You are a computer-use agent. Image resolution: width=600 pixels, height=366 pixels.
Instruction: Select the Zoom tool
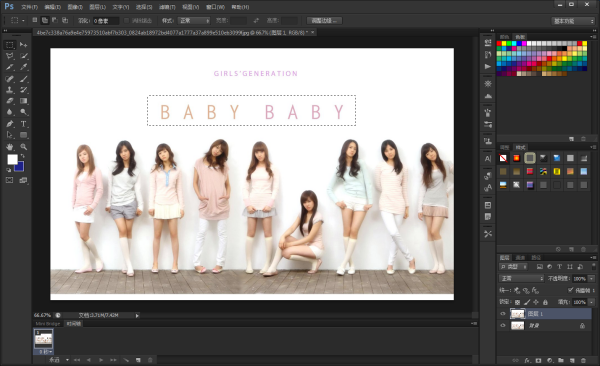[x=23, y=147]
